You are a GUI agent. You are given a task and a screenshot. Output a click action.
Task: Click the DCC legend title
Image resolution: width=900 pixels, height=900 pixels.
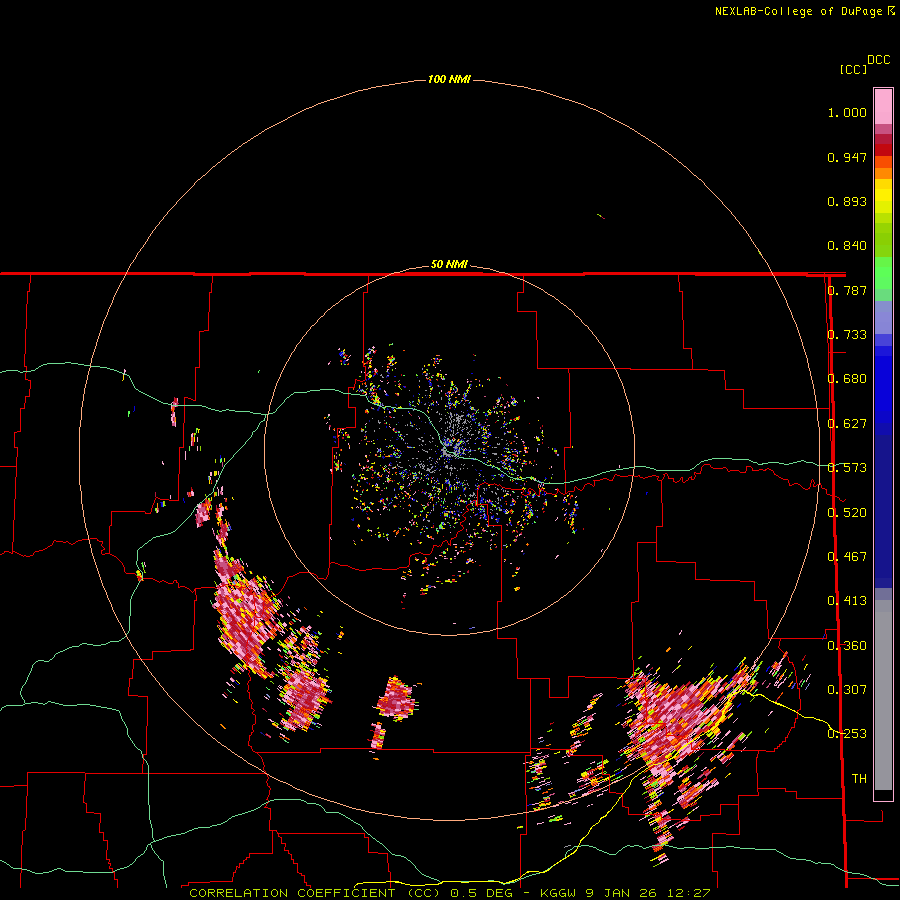[x=879, y=60]
